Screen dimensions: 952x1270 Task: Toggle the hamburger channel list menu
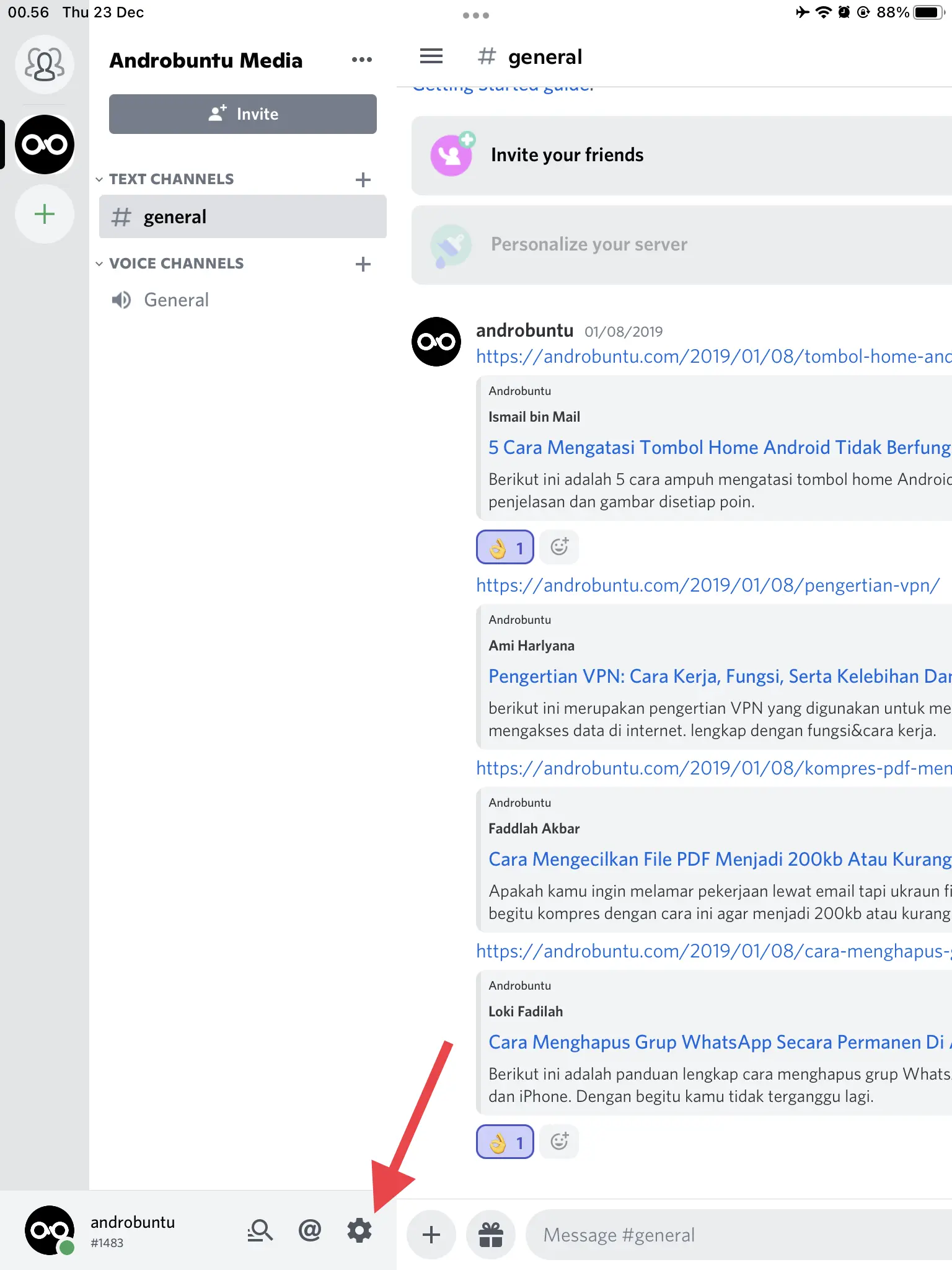coord(431,56)
